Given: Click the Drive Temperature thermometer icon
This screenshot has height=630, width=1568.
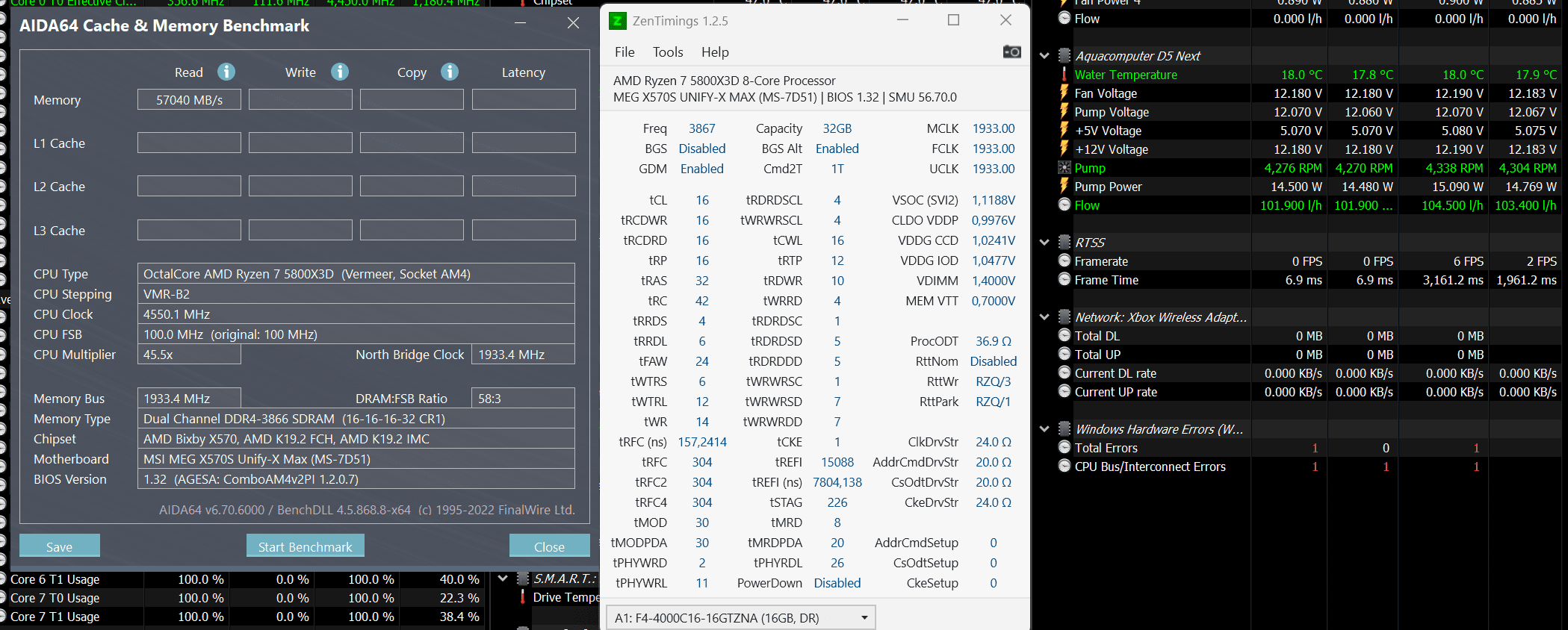Looking at the screenshot, I should pos(523,597).
